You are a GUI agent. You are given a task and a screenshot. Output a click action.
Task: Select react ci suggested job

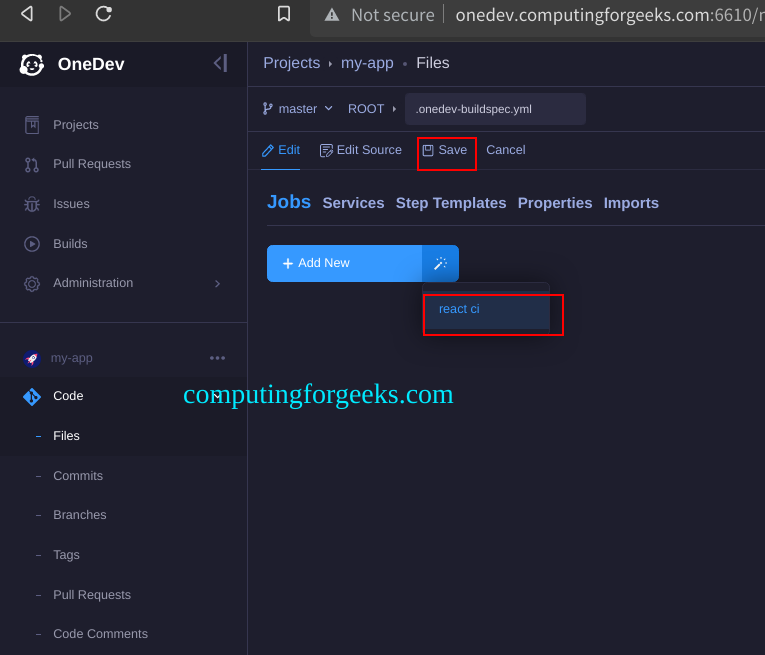pyautogui.click(x=487, y=309)
